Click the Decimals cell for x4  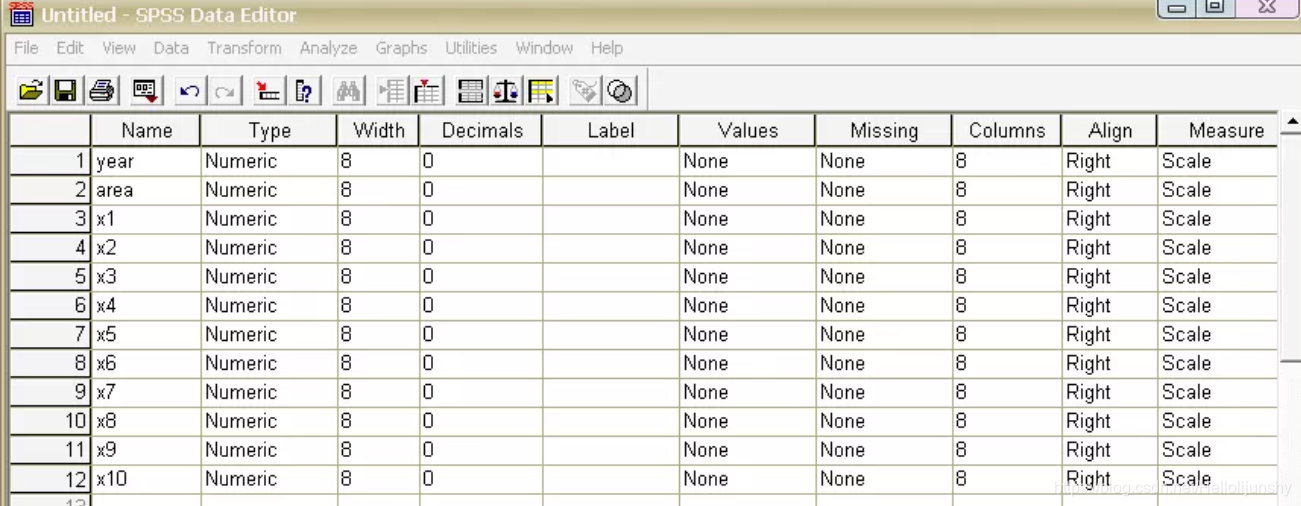(482, 306)
